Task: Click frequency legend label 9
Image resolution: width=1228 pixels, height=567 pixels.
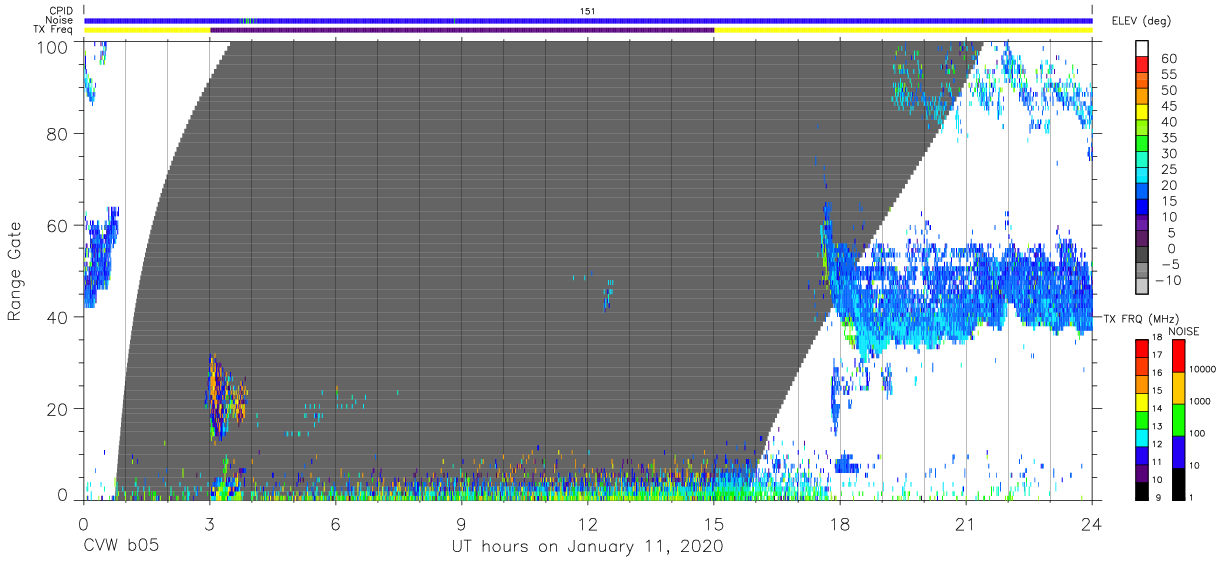Action: point(1158,498)
